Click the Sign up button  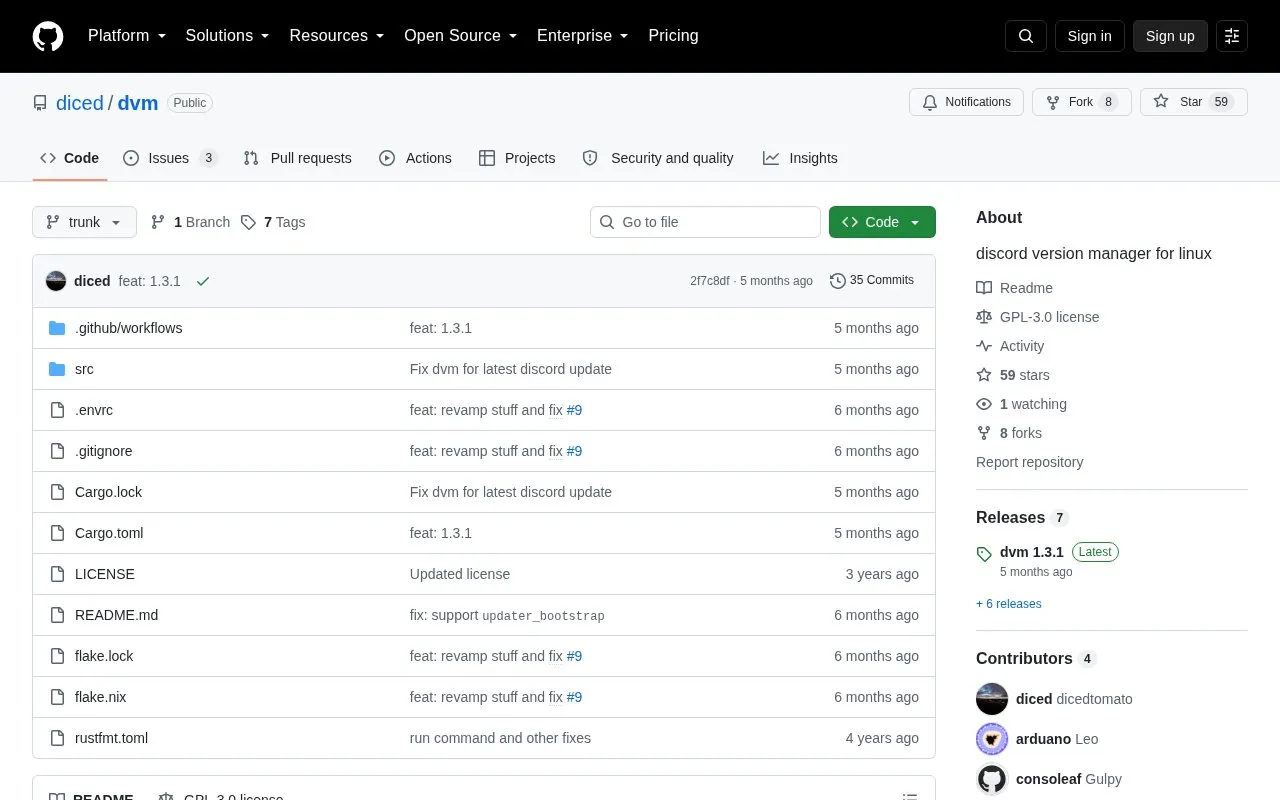[x=1170, y=36]
